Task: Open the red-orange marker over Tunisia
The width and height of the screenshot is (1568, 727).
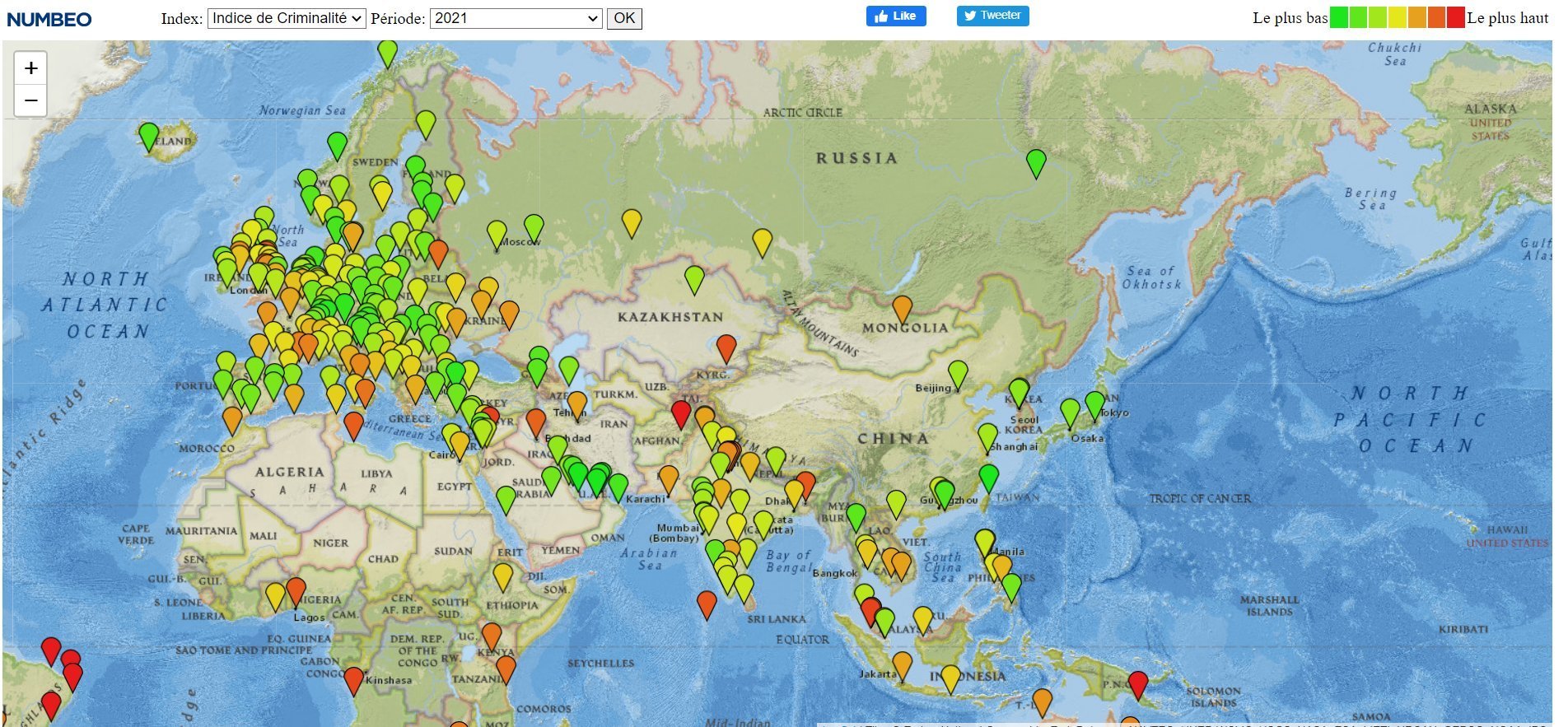Action: coord(353,426)
